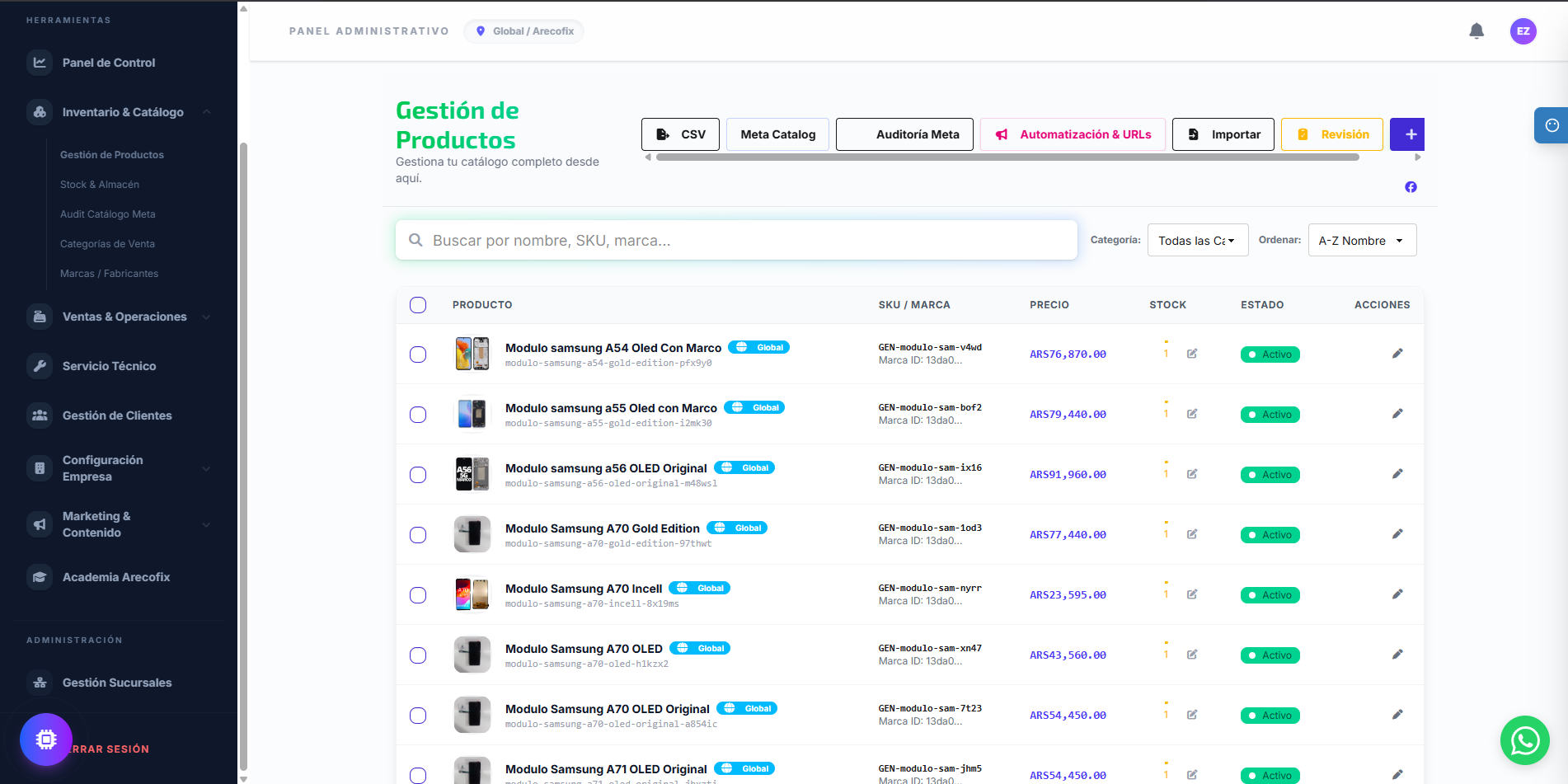
Task: Edit the Modulo Samsung A70 Incell product
Action: pos(1397,594)
